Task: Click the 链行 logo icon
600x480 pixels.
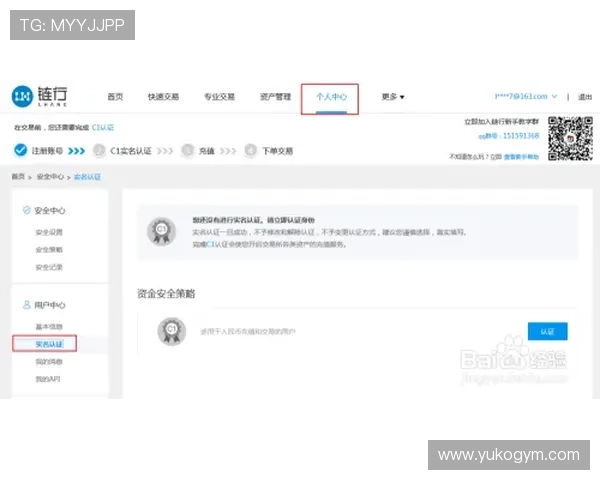Action: pyautogui.click(x=22, y=96)
